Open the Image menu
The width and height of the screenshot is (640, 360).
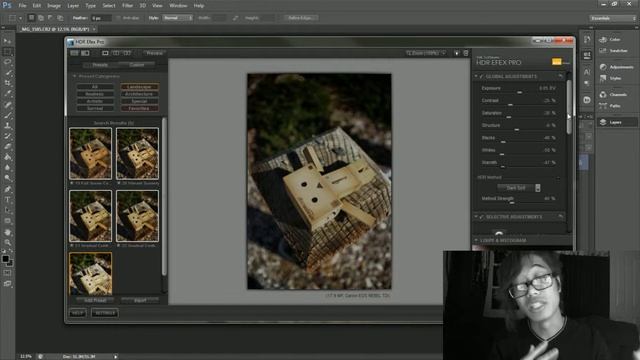[x=54, y=6]
